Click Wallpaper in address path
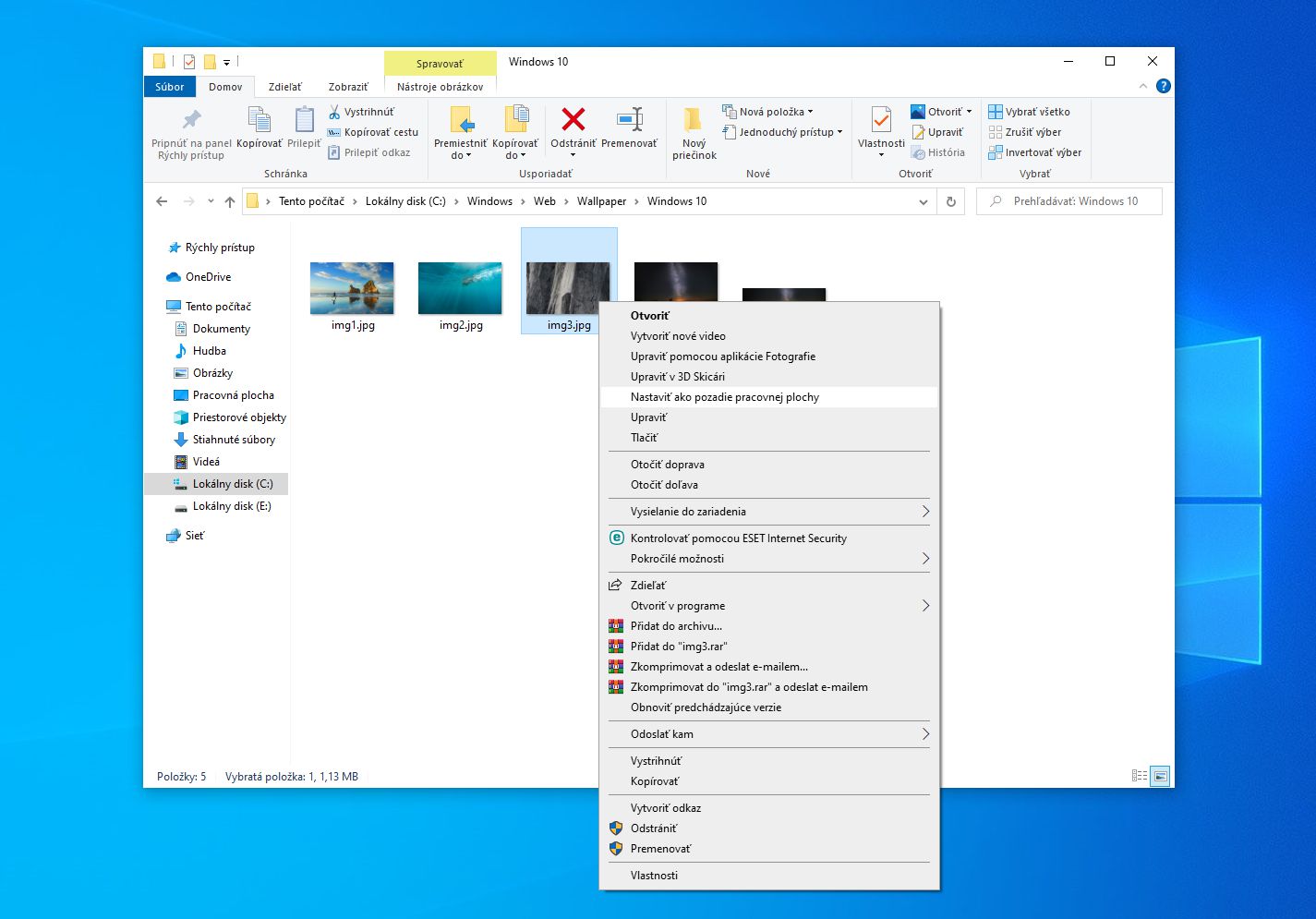 [x=601, y=201]
